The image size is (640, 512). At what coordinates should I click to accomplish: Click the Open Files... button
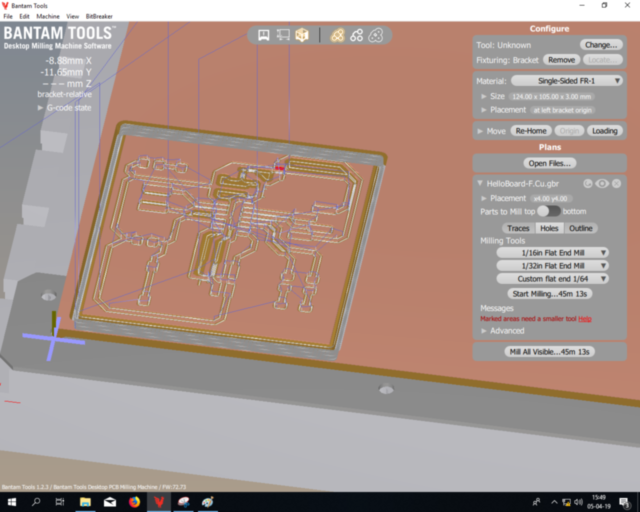tap(549, 163)
